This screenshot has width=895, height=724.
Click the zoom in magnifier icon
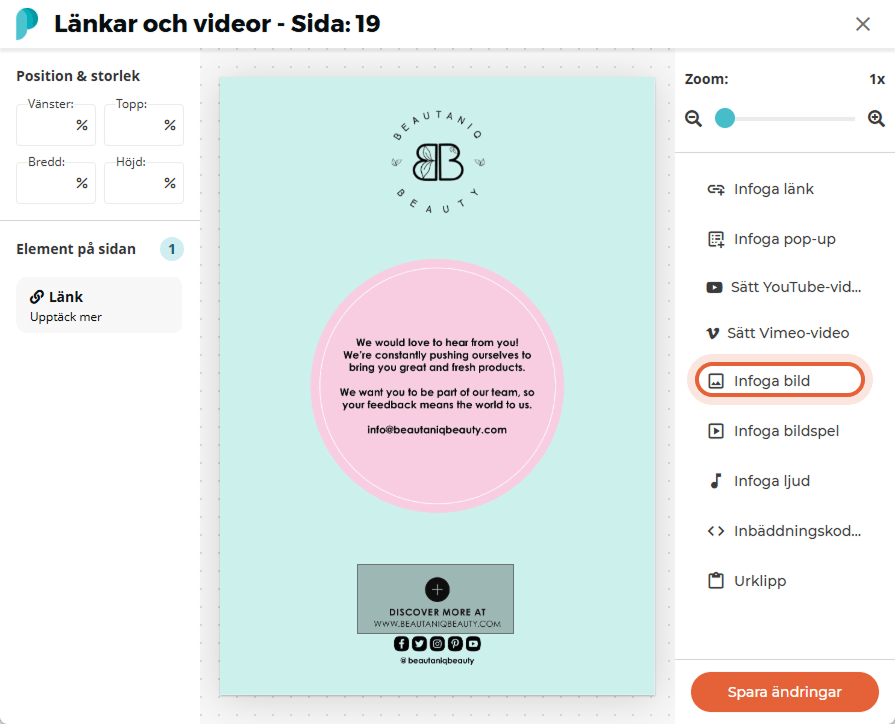coord(876,119)
